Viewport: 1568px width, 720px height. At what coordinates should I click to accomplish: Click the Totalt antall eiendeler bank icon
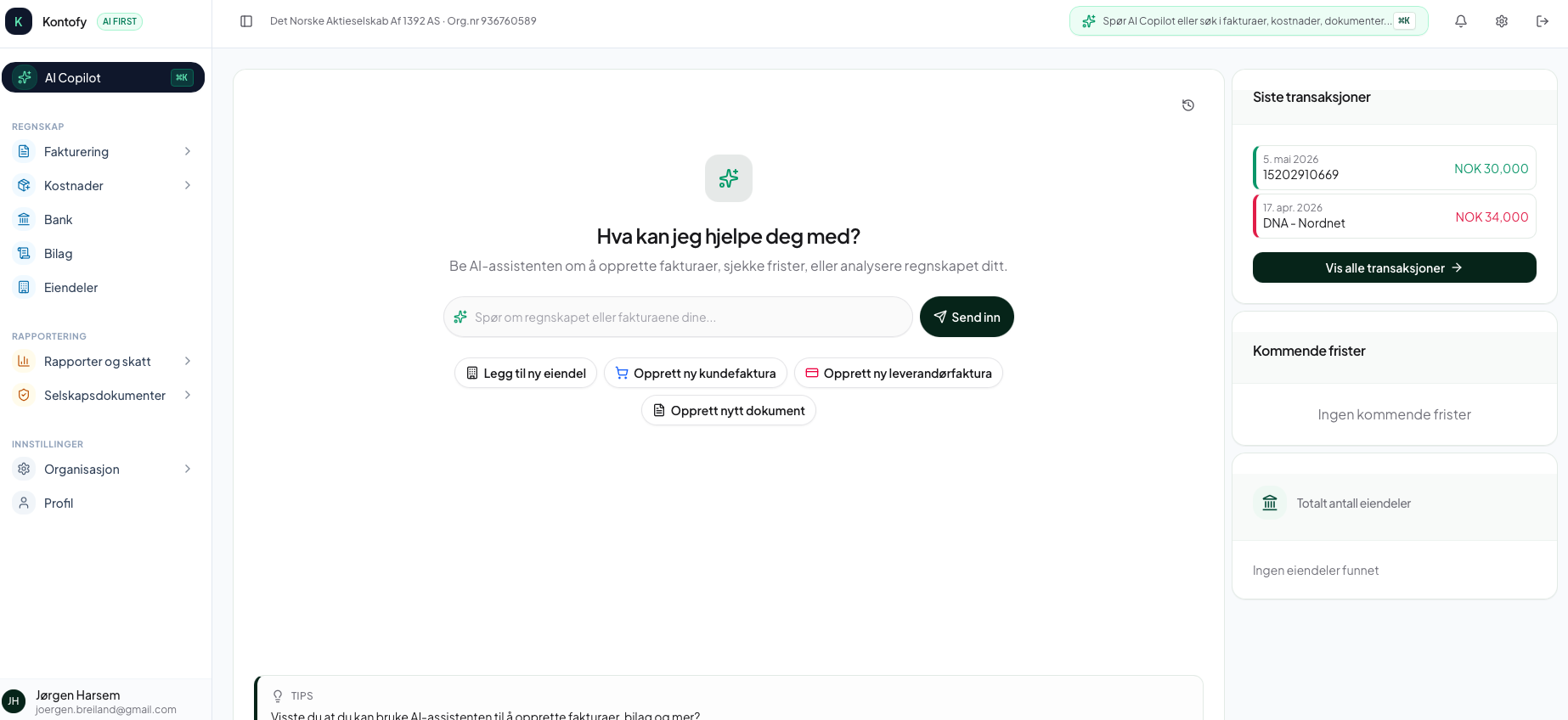1270,503
